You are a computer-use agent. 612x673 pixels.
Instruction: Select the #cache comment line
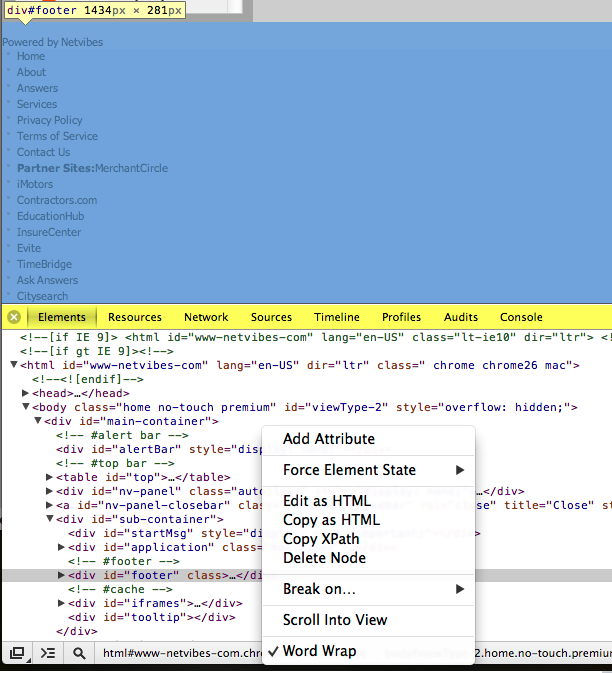point(120,589)
